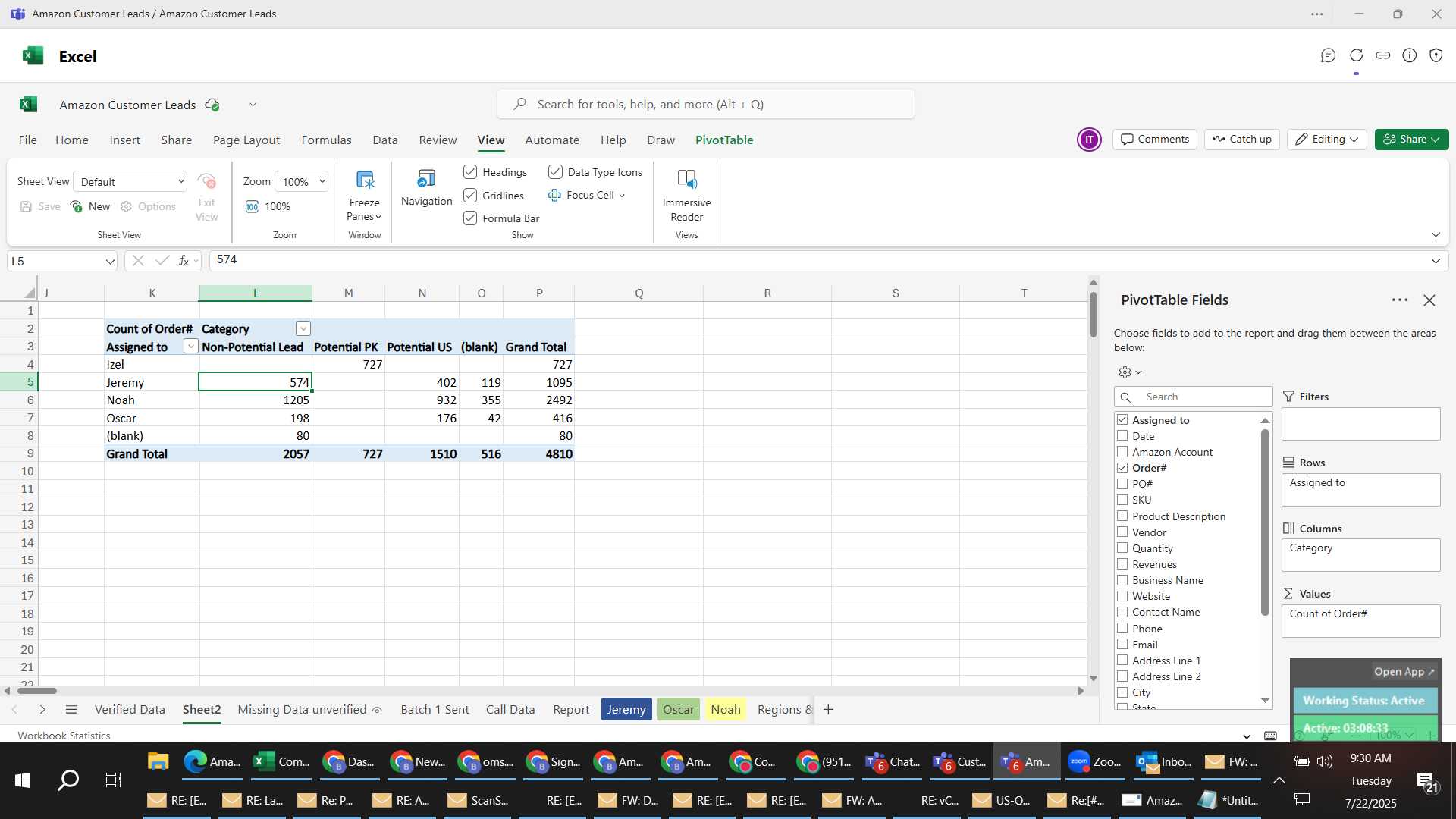Screen dimensions: 1456x819
Task: Click the reload tab icon
Action: [1356, 55]
